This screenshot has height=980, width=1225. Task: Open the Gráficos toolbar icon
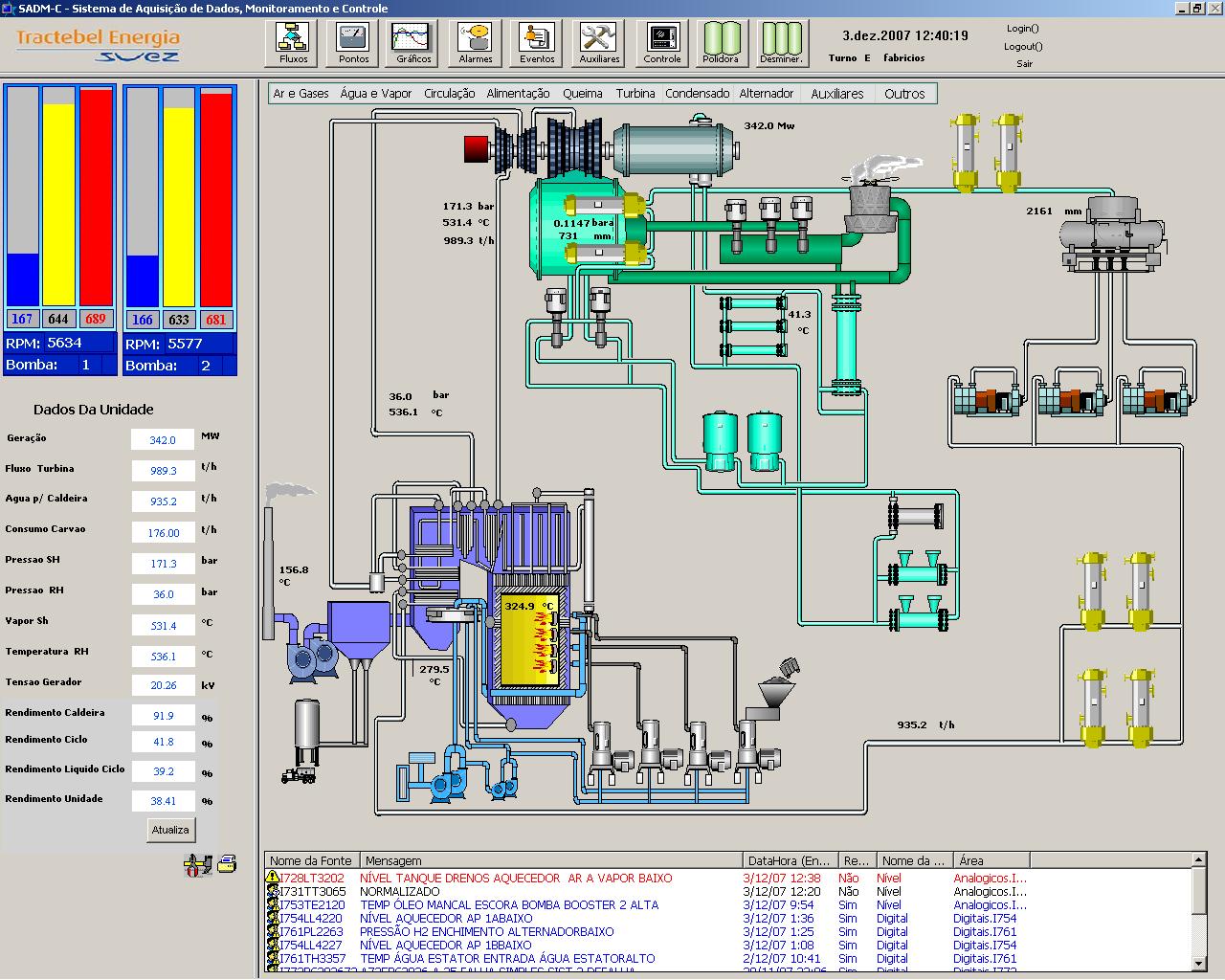pyautogui.click(x=413, y=43)
